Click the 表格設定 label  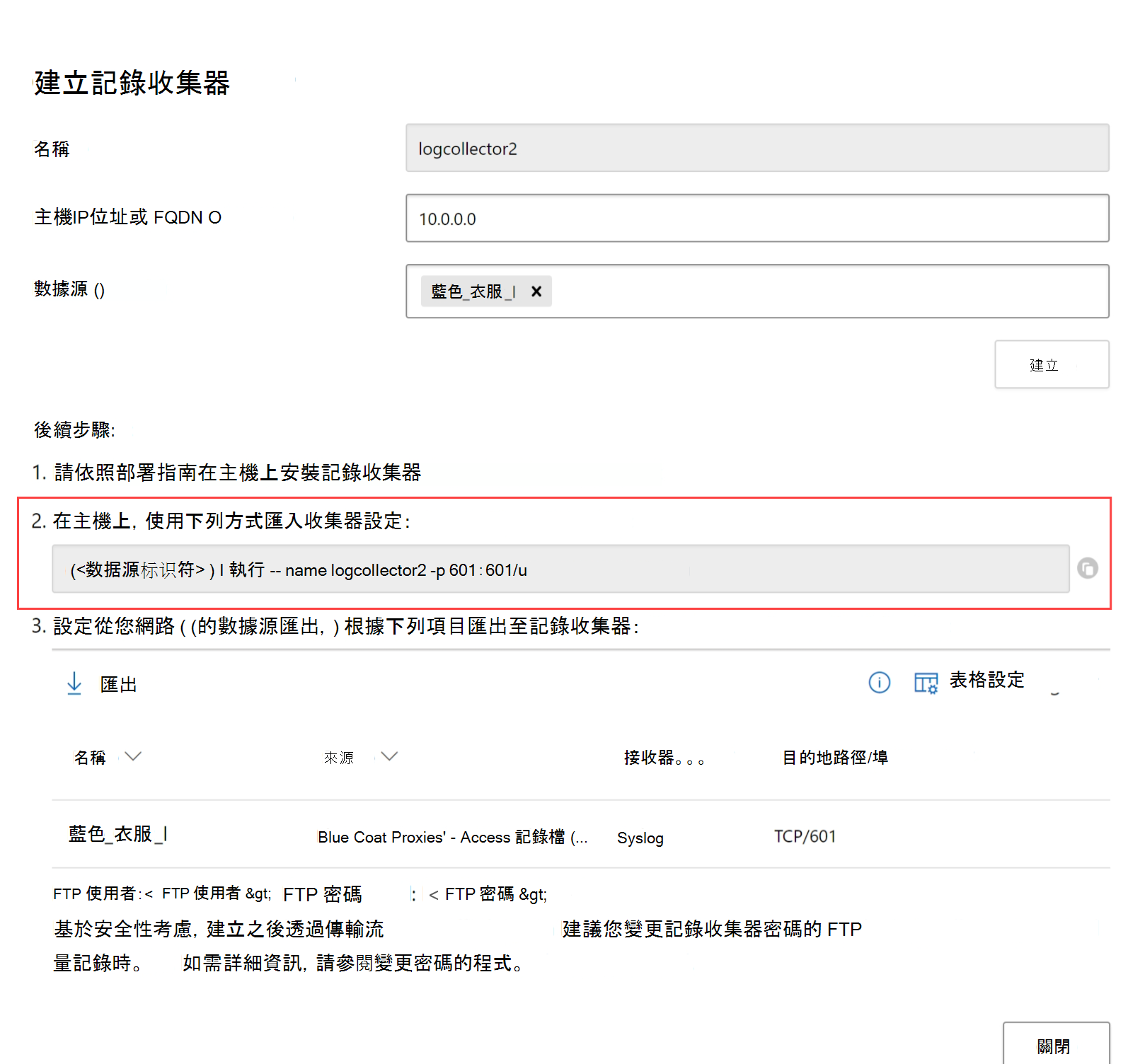[986, 680]
